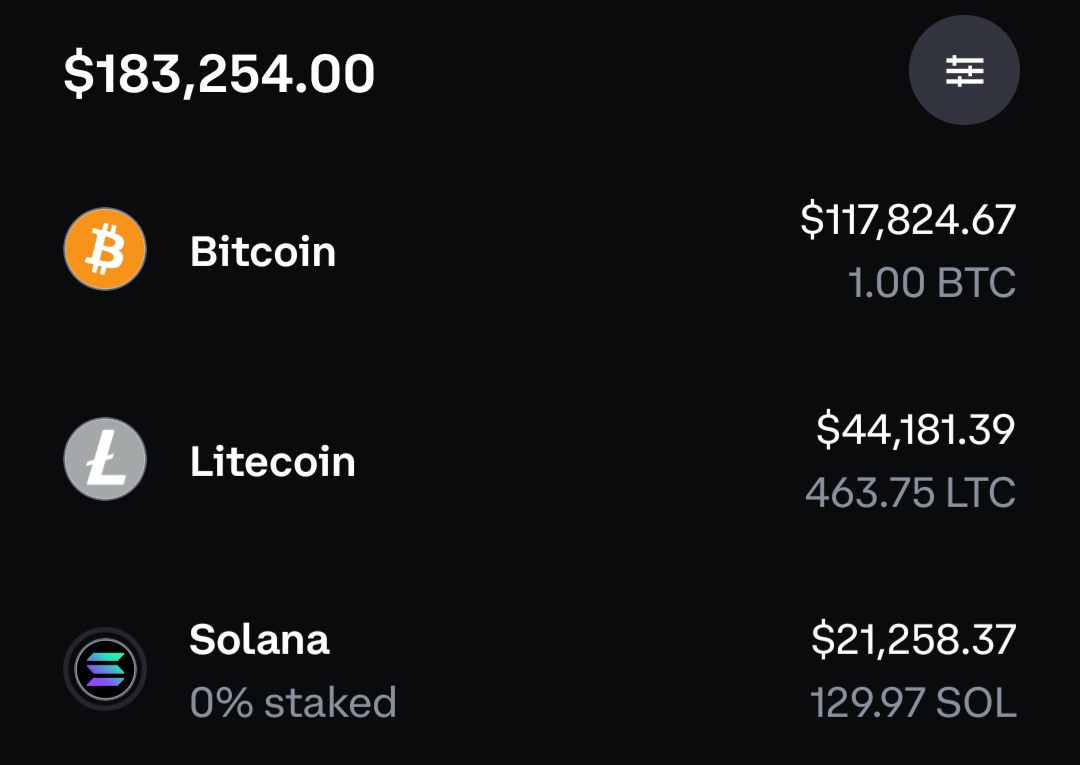The image size is (1080, 765).
Task: Tap the 129.97 SOL amount
Action: click(x=913, y=702)
